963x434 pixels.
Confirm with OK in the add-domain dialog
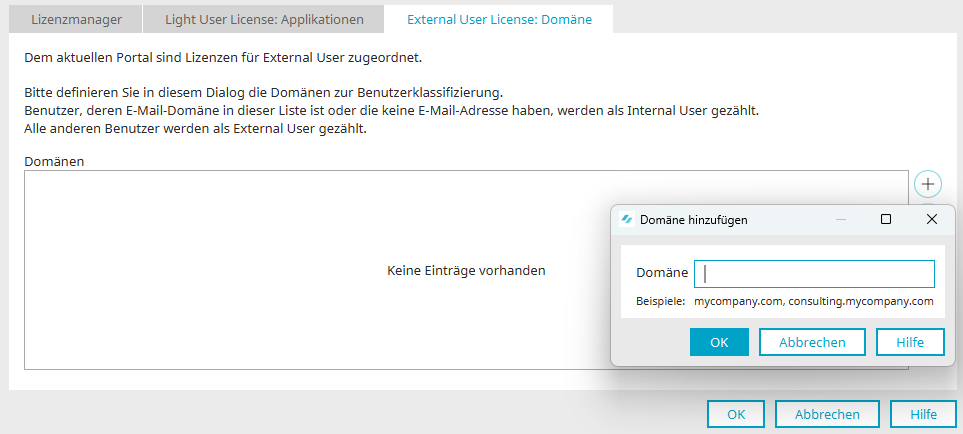[719, 342]
